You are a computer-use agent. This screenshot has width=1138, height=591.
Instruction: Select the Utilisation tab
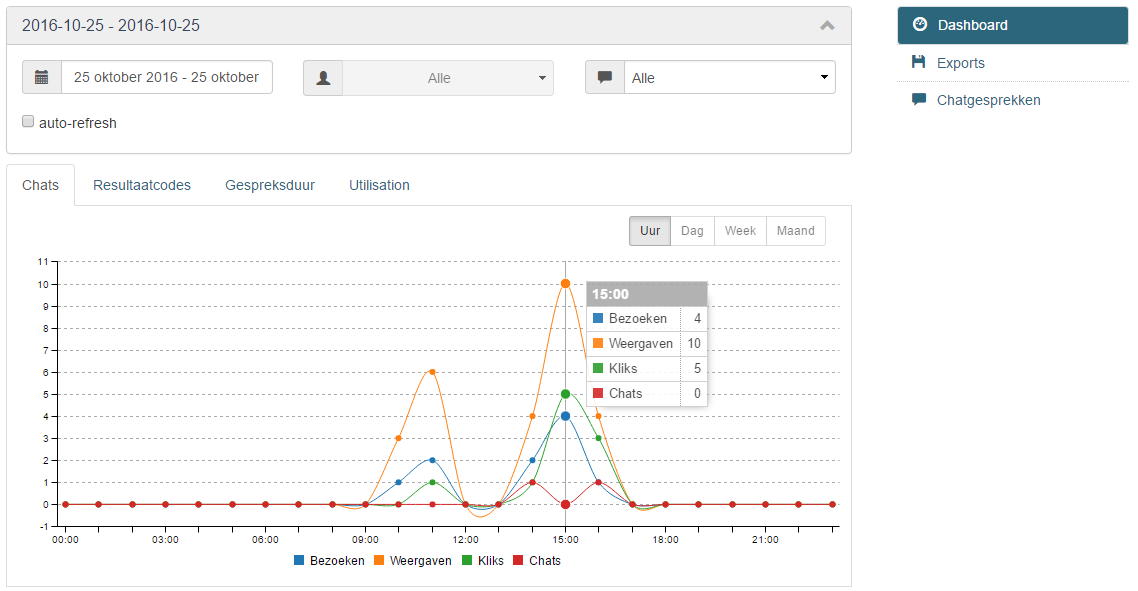tap(379, 185)
